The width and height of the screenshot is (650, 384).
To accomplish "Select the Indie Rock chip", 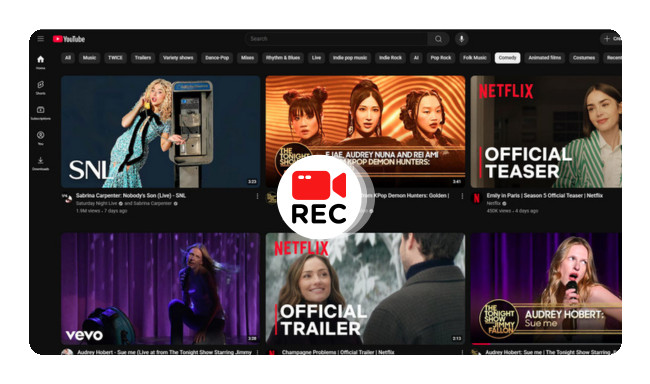I will click(390, 58).
